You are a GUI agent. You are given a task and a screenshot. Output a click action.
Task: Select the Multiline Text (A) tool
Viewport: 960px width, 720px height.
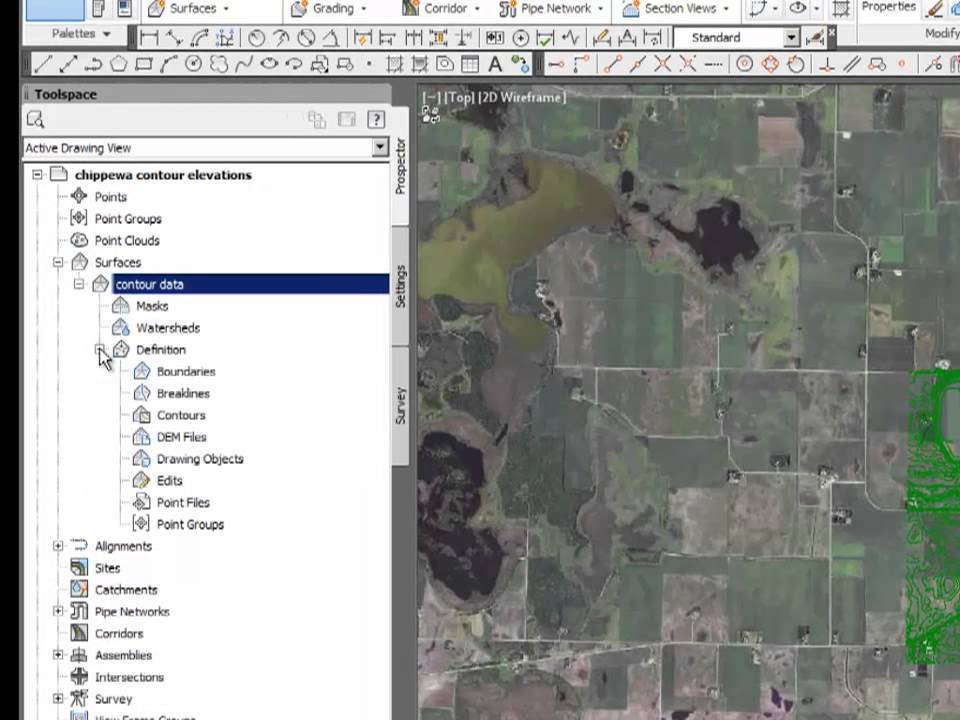point(495,64)
